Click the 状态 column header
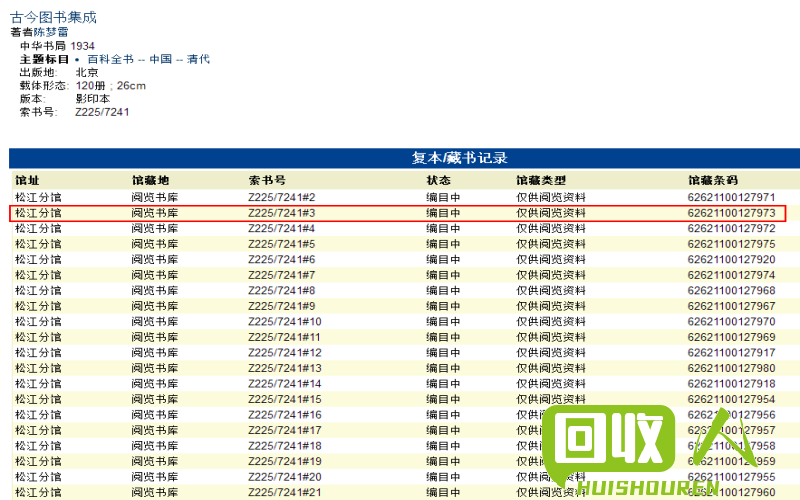Viewport: 800px width, 500px height. coord(439,180)
